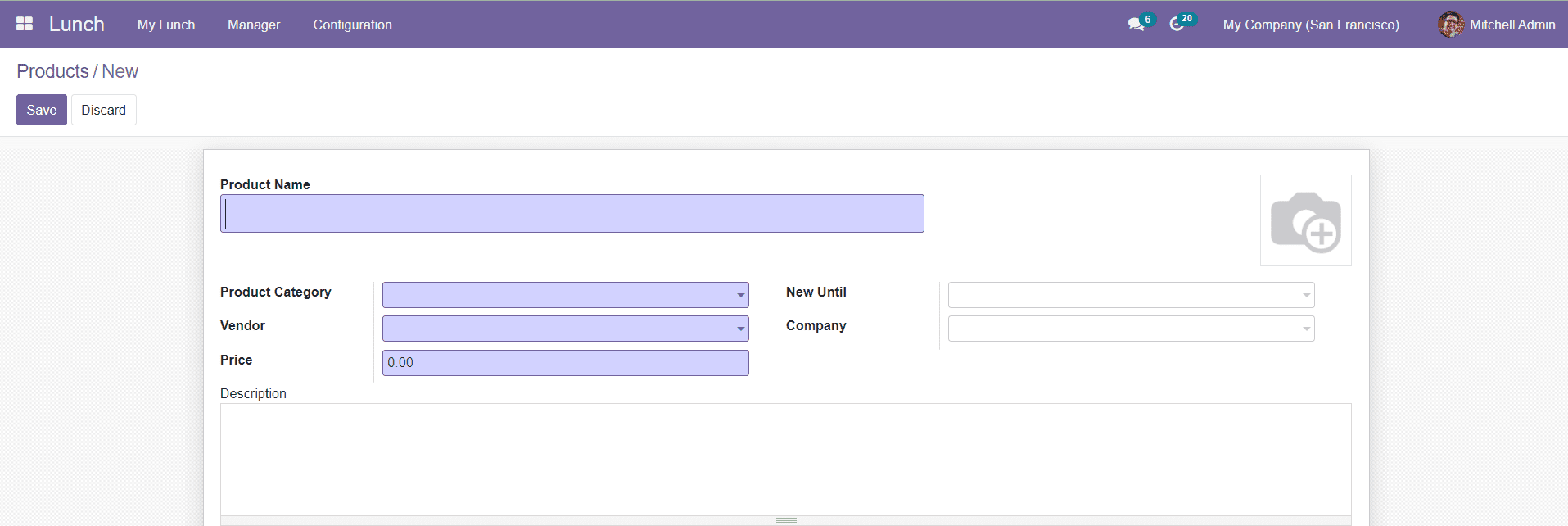
Task: Open the conversations chat icon
Action: [1136, 25]
